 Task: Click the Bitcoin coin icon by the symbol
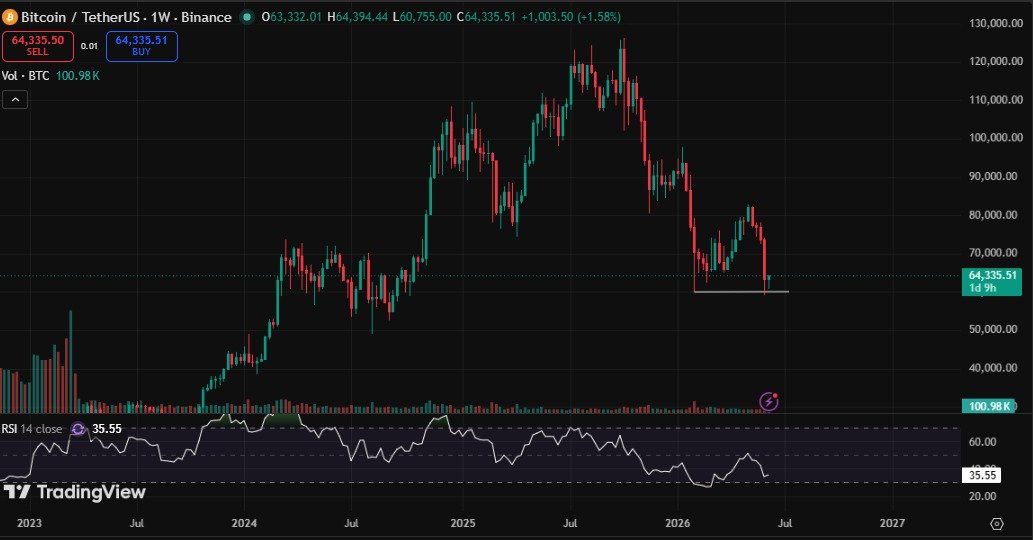tap(9, 17)
